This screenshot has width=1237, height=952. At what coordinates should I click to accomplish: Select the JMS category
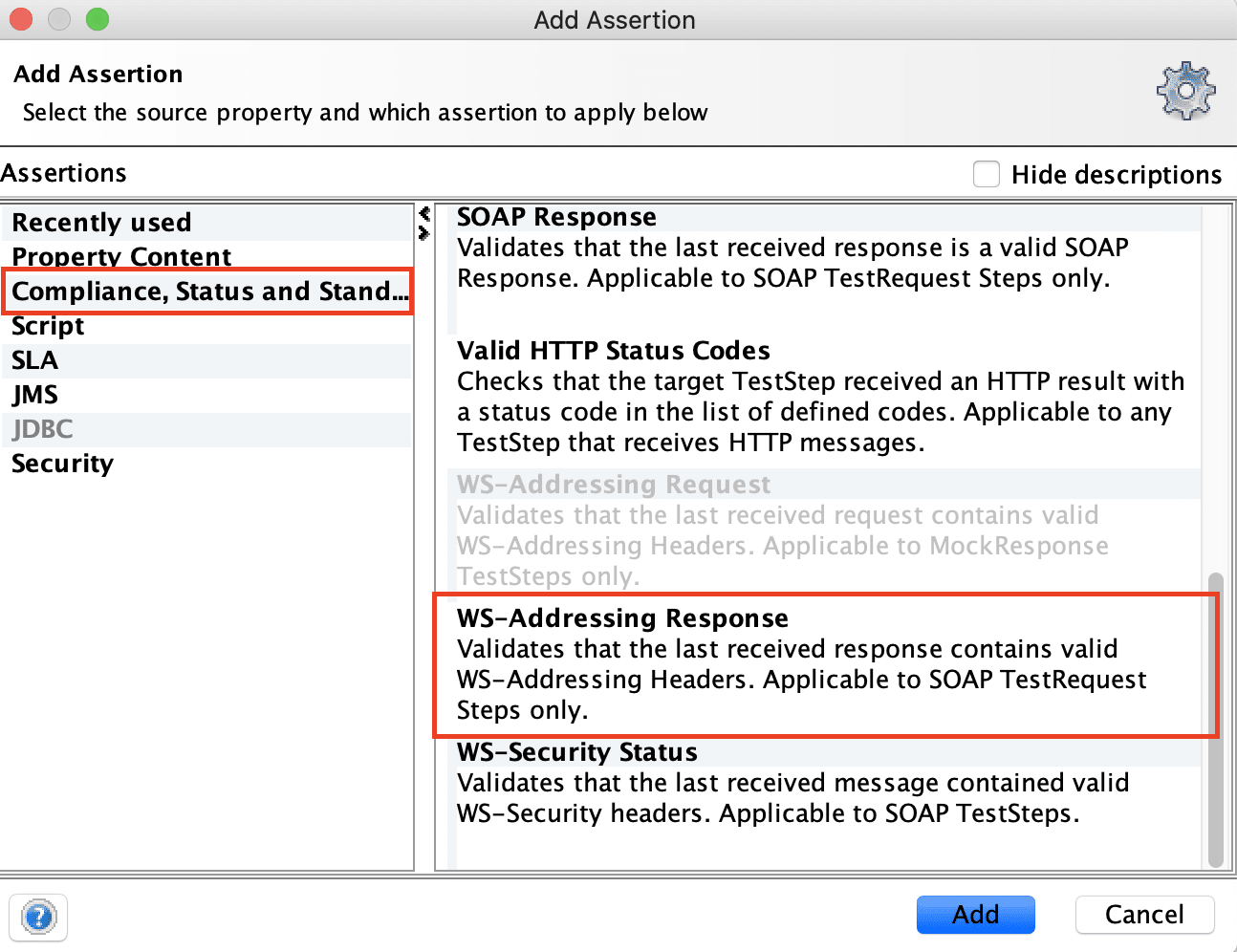click(207, 395)
